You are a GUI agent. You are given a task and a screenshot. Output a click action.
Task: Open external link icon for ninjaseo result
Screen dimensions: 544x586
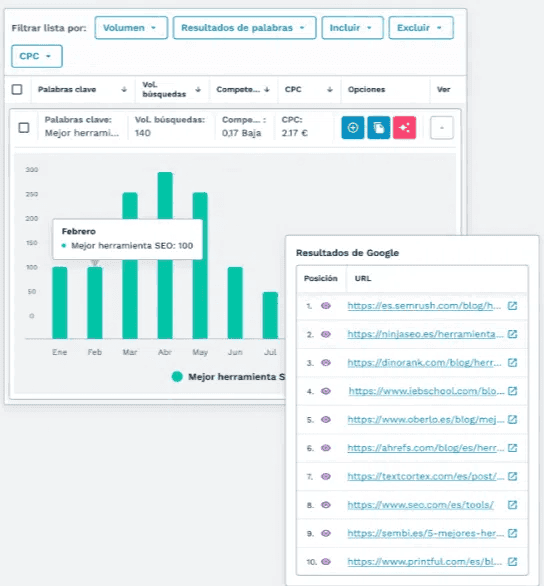click(512, 334)
